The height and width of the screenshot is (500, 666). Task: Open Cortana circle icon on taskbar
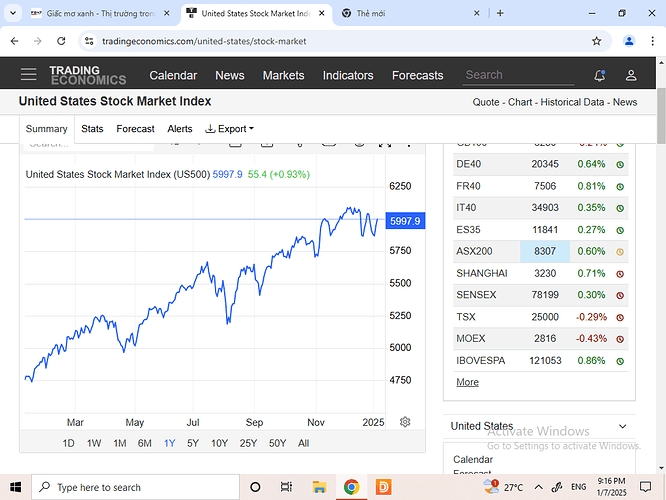coord(255,487)
